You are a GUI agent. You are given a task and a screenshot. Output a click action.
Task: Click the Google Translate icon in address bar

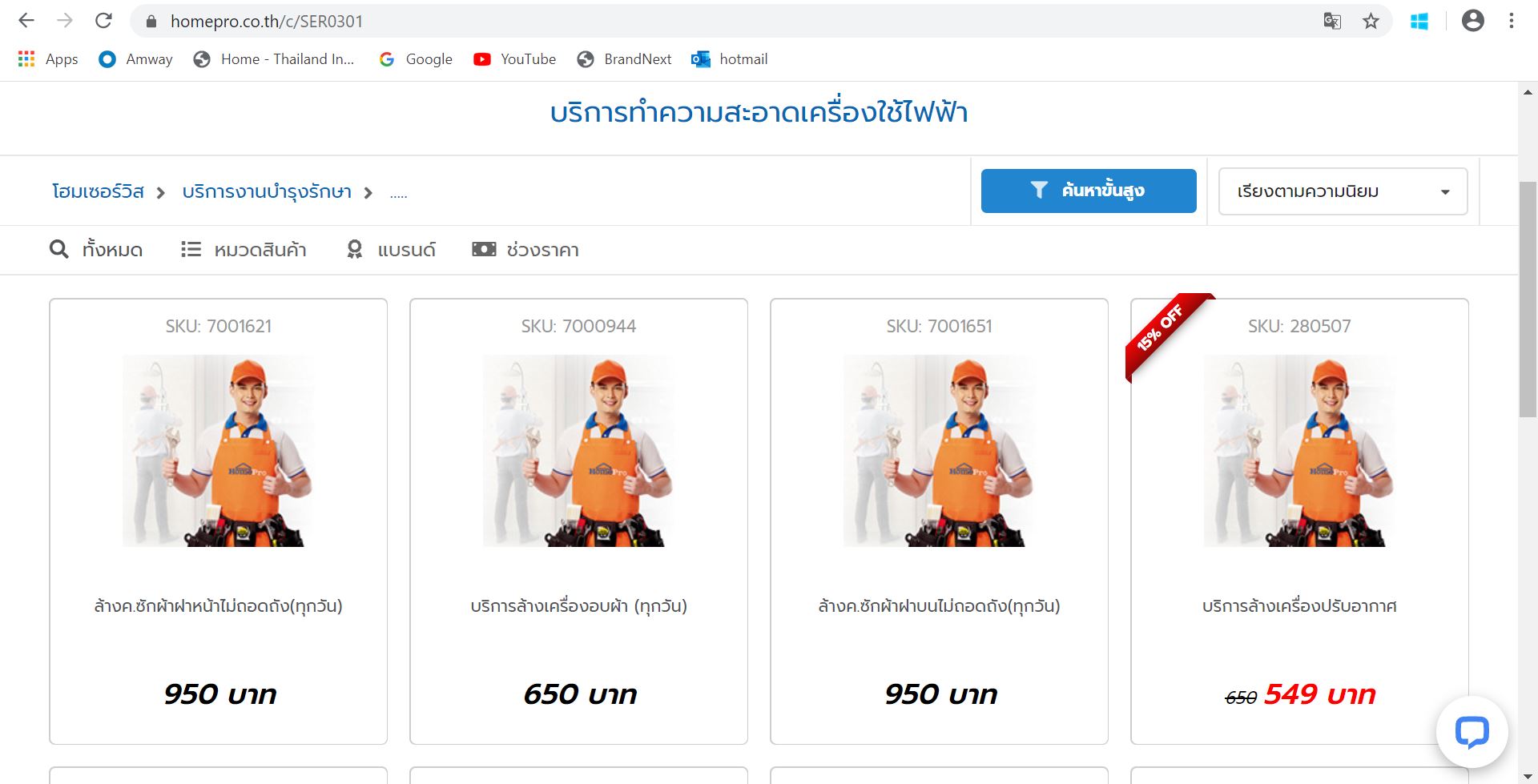(x=1332, y=21)
